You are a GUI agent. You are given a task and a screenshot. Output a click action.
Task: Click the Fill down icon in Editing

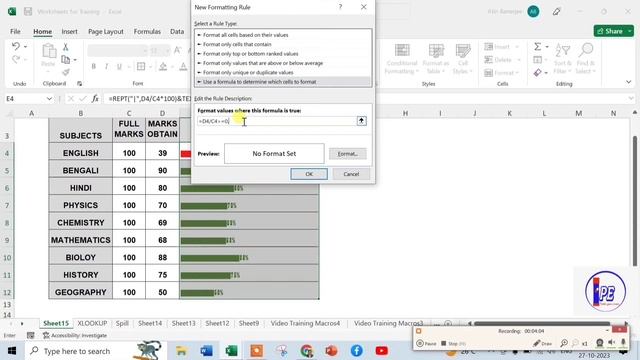pyautogui.click(x=538, y=60)
